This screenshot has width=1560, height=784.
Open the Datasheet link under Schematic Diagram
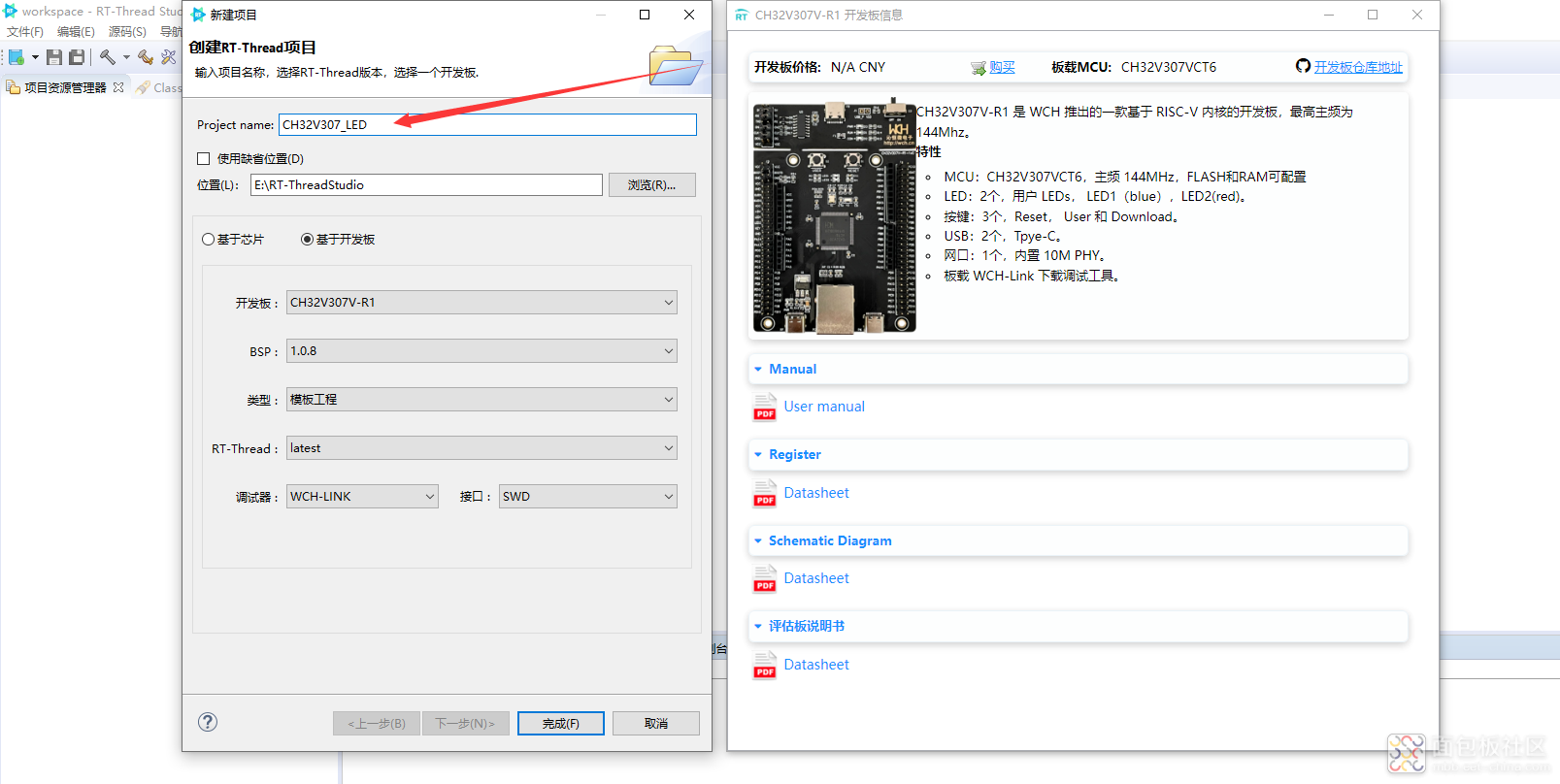coord(816,578)
